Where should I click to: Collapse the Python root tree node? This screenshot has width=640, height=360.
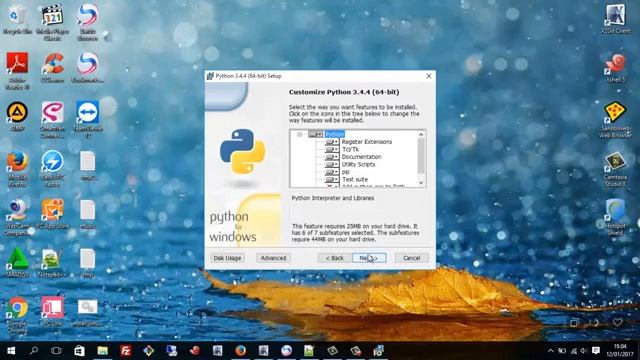tap(300, 134)
